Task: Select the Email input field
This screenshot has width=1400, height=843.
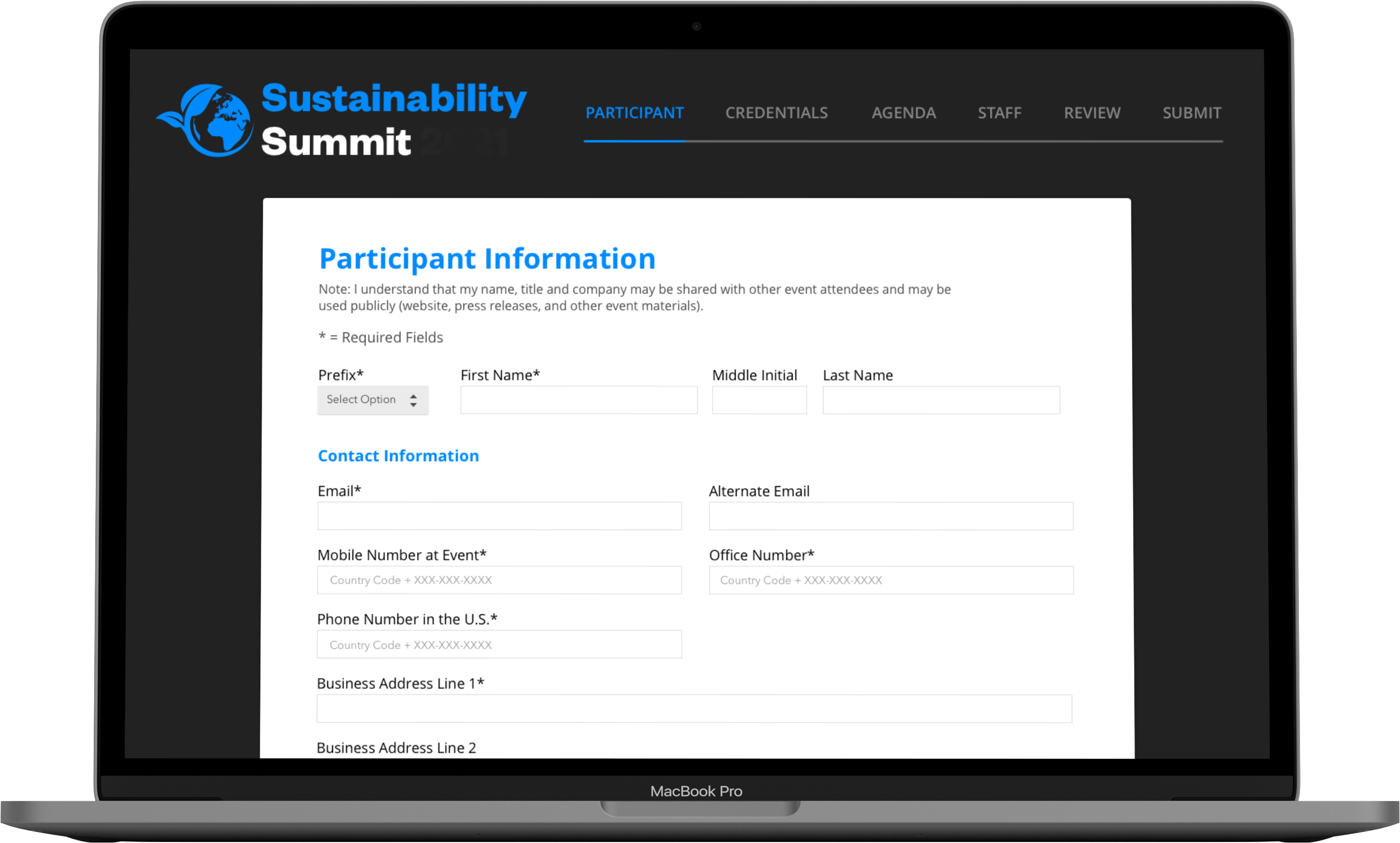Action: click(499, 516)
